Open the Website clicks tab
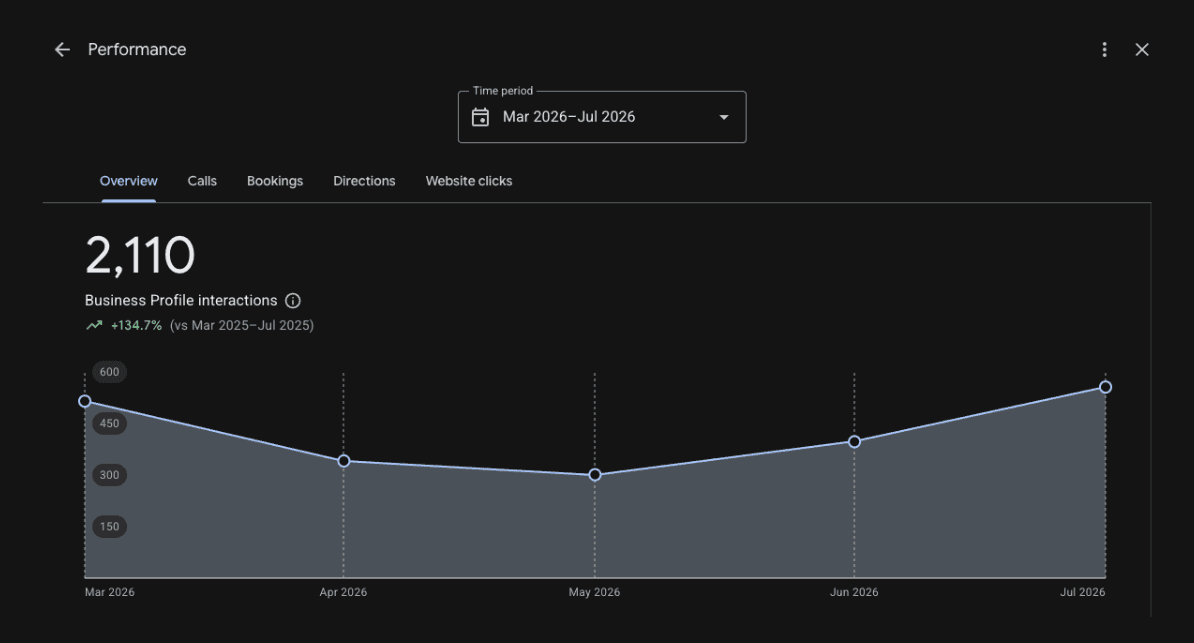The height and width of the screenshot is (643, 1194). 469,181
